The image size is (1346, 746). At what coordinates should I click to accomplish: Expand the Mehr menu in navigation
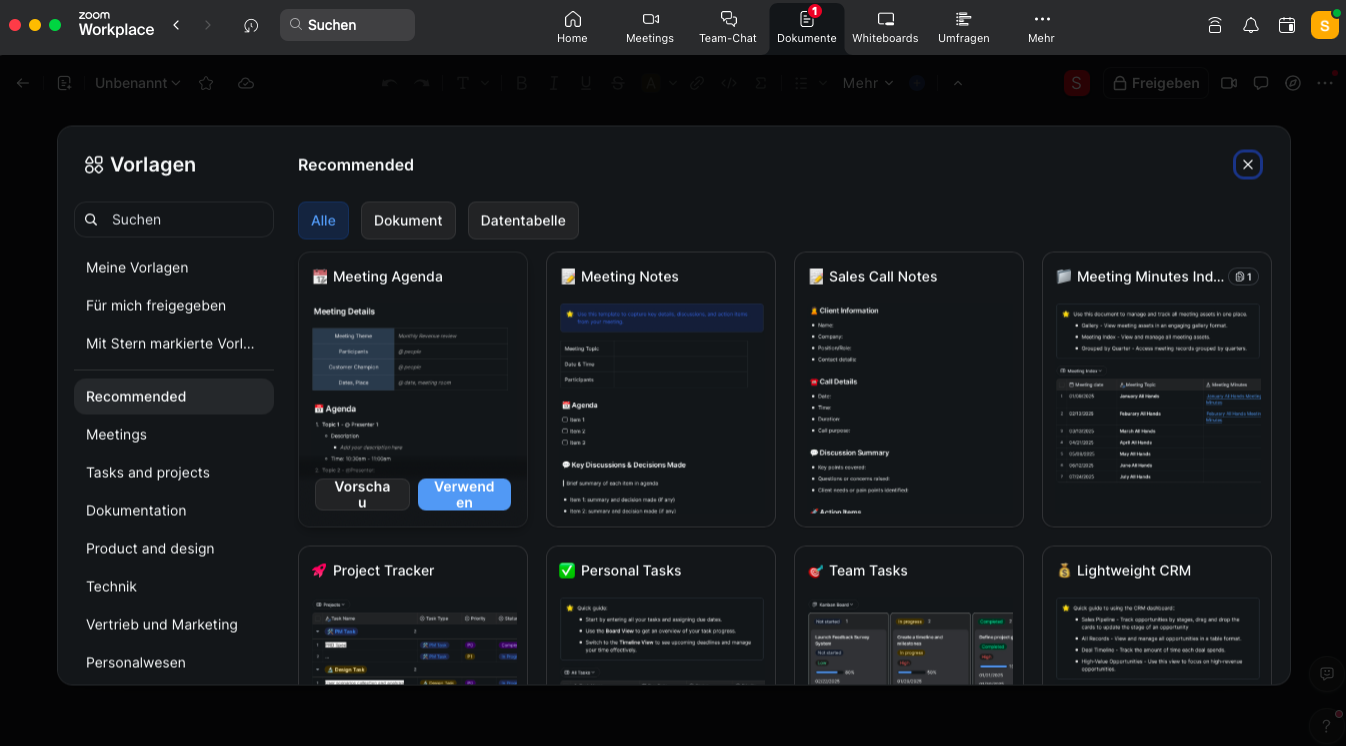1041,27
